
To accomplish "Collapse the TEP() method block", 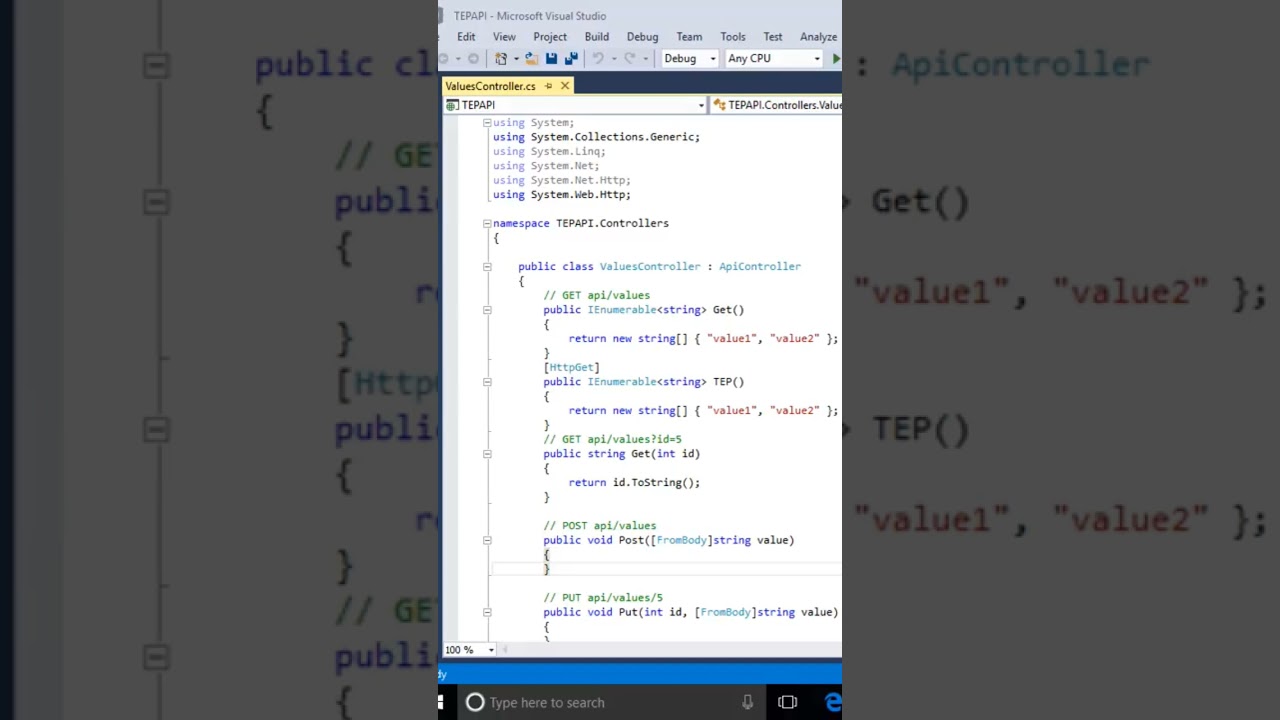I will (x=487, y=382).
